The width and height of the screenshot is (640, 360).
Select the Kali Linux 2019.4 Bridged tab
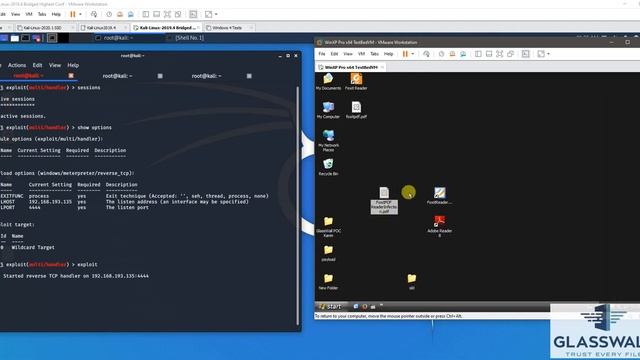[x=167, y=28]
